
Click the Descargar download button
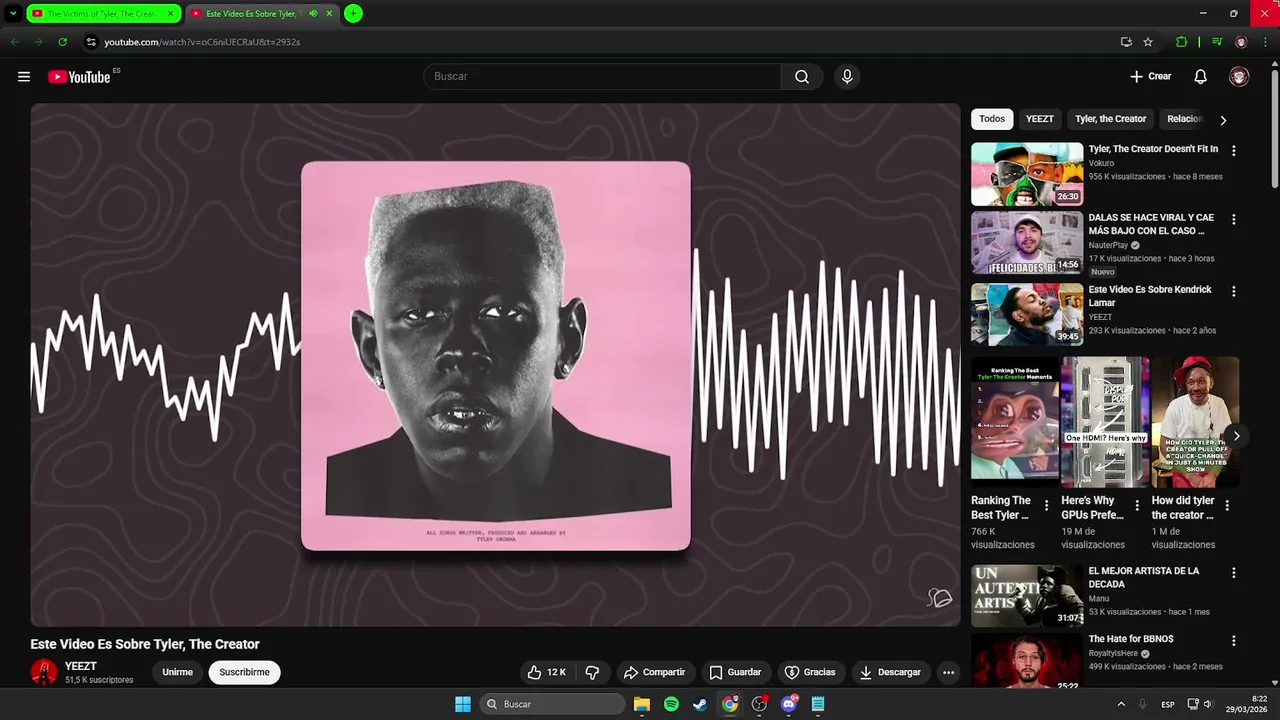pyautogui.click(x=890, y=672)
